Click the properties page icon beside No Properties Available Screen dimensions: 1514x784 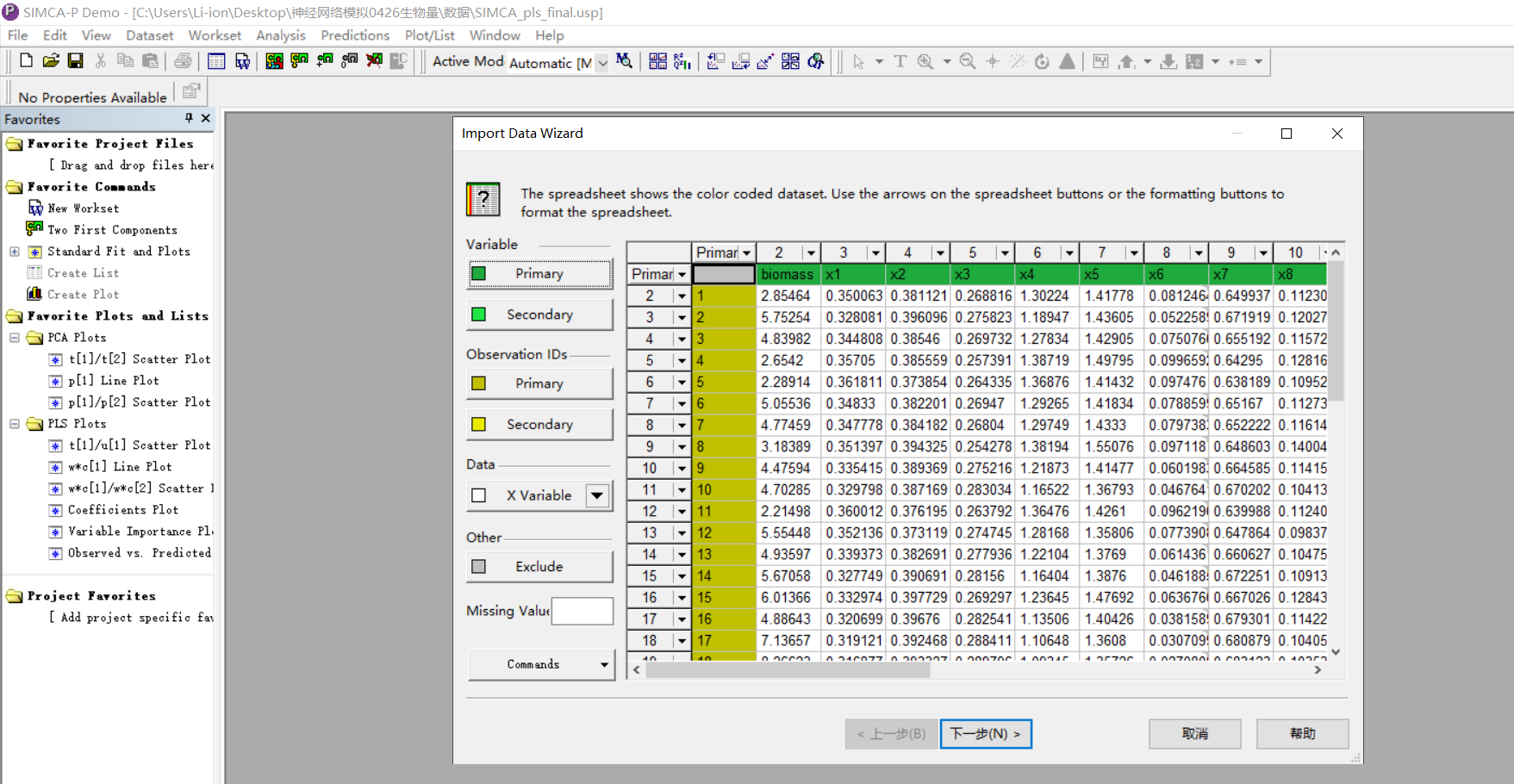click(x=191, y=90)
